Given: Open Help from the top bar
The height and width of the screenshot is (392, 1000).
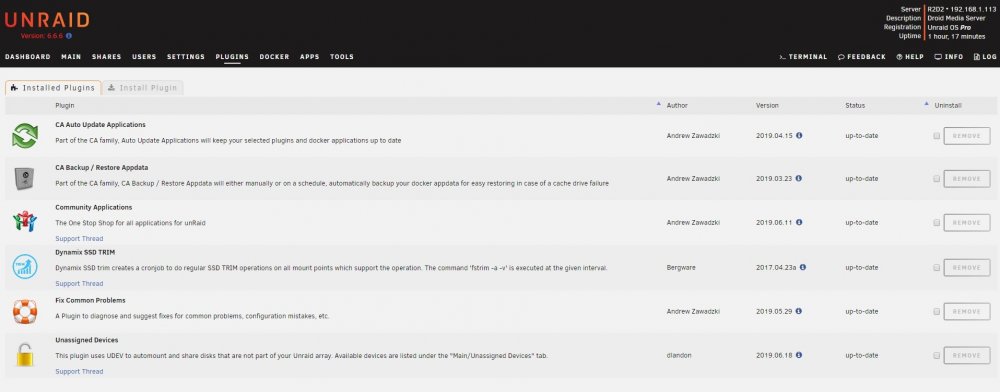Looking at the screenshot, I should coord(910,57).
